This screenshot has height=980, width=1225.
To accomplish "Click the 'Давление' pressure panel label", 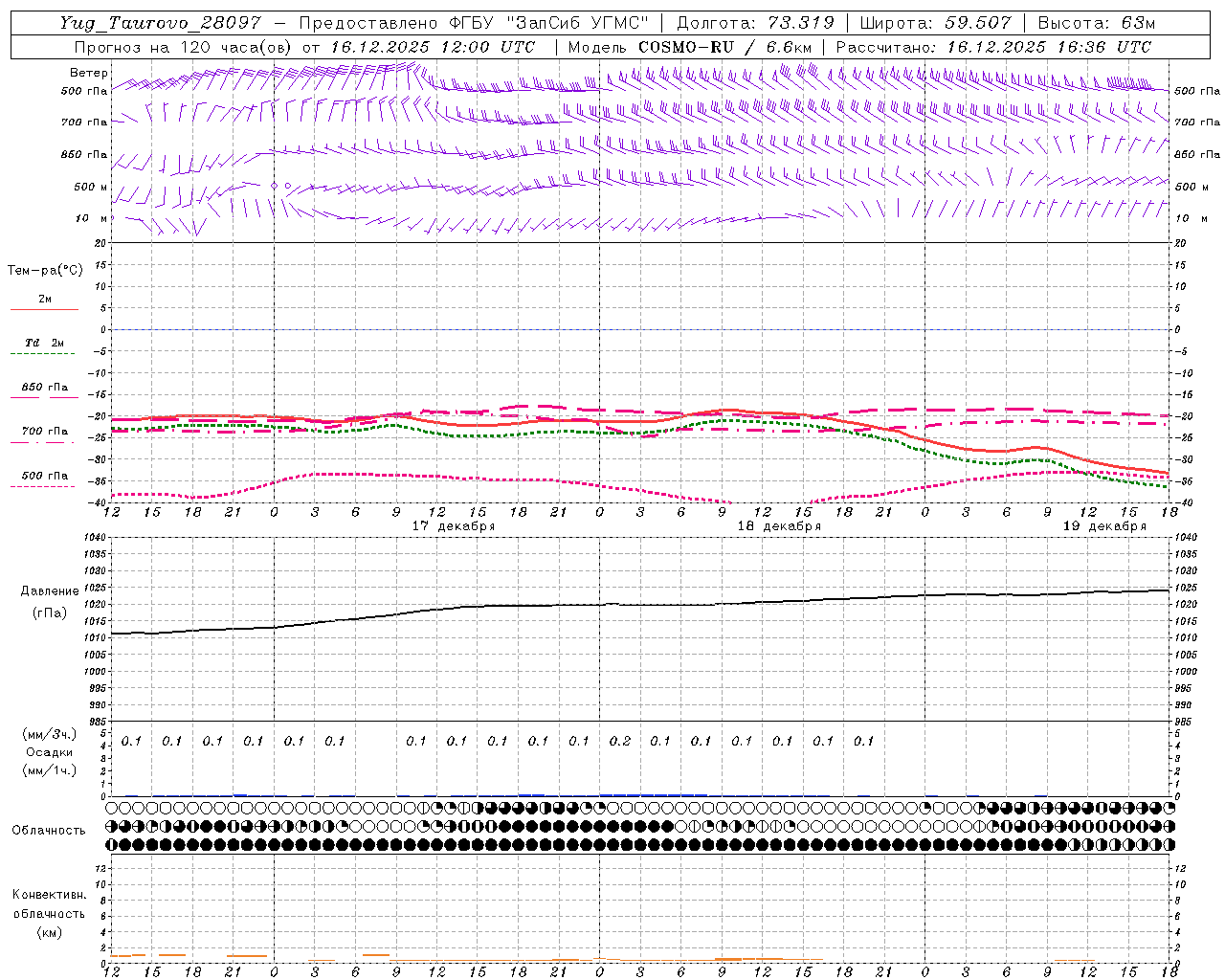I will click(50, 591).
